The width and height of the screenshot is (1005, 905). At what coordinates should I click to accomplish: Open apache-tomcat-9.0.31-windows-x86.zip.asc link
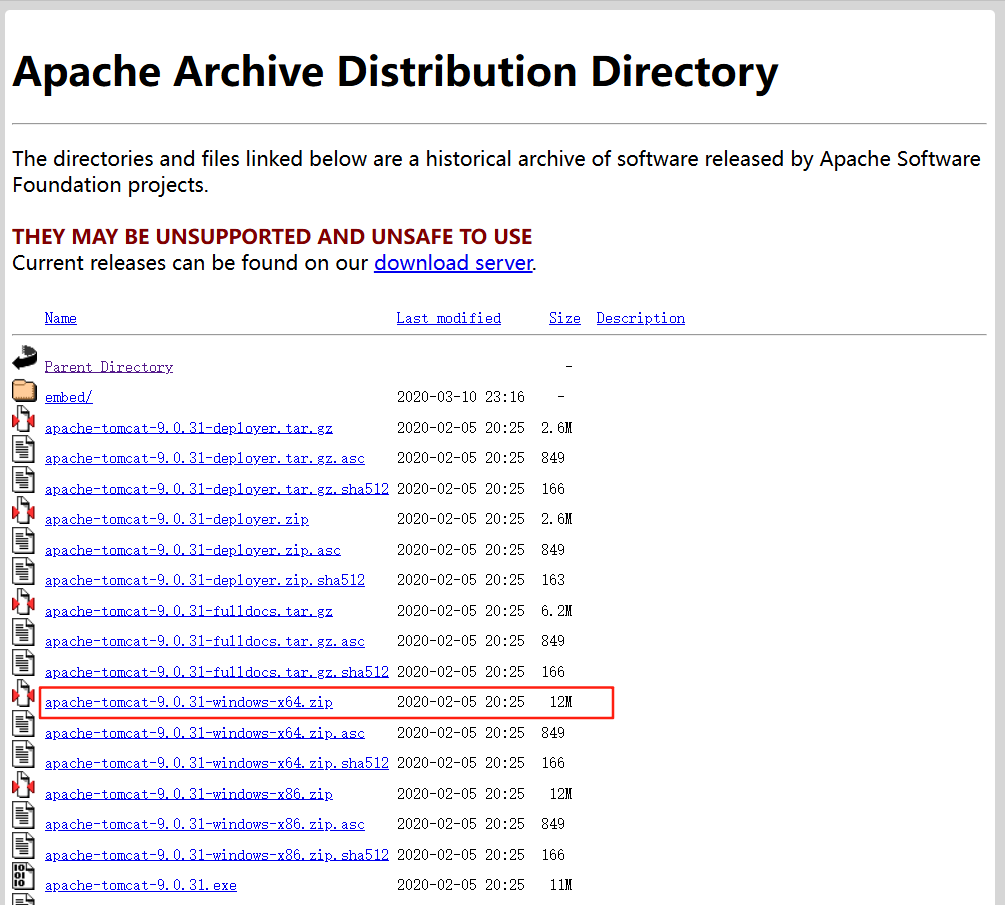click(204, 824)
